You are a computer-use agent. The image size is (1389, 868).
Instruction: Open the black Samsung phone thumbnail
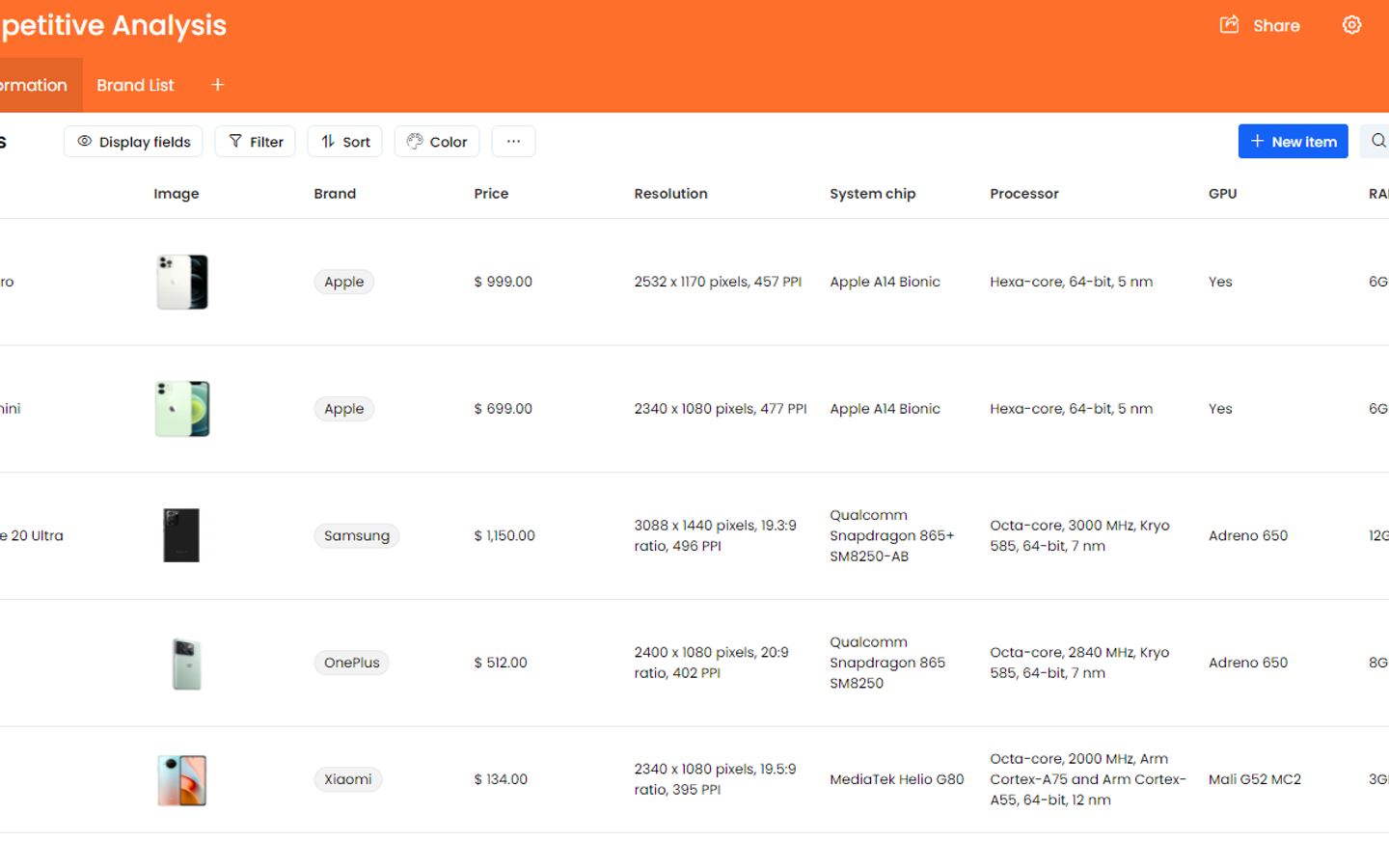tap(181, 535)
